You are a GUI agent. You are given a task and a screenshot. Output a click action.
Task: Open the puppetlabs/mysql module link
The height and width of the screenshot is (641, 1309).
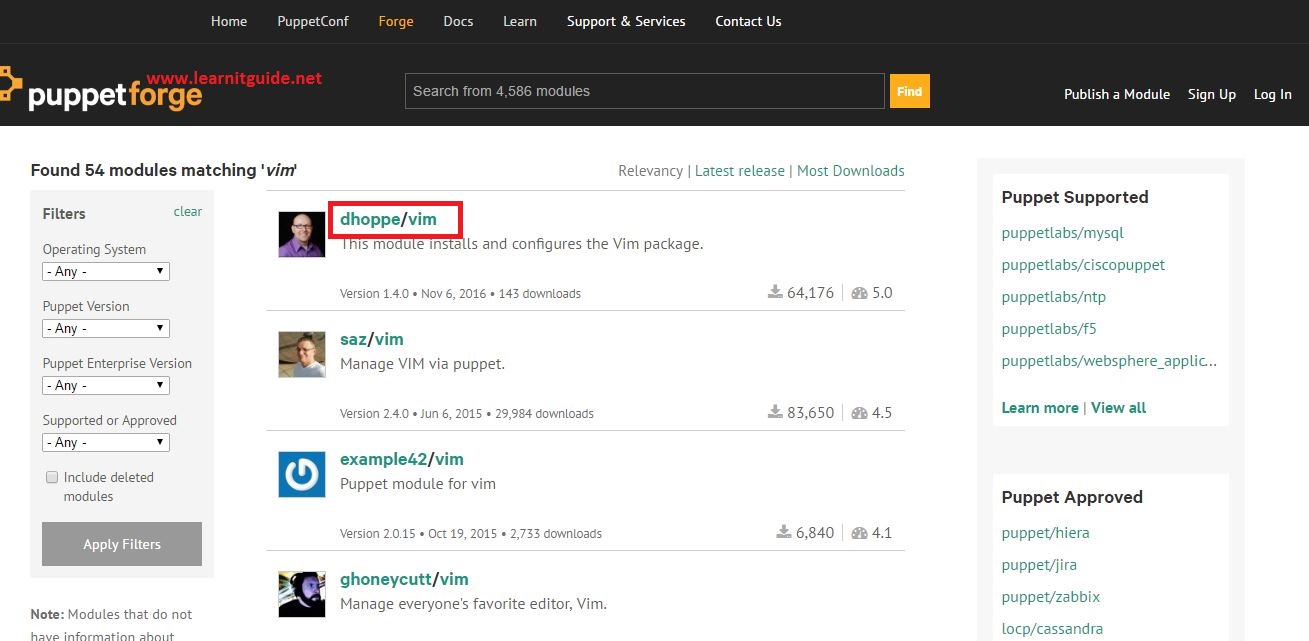pyautogui.click(x=1062, y=232)
